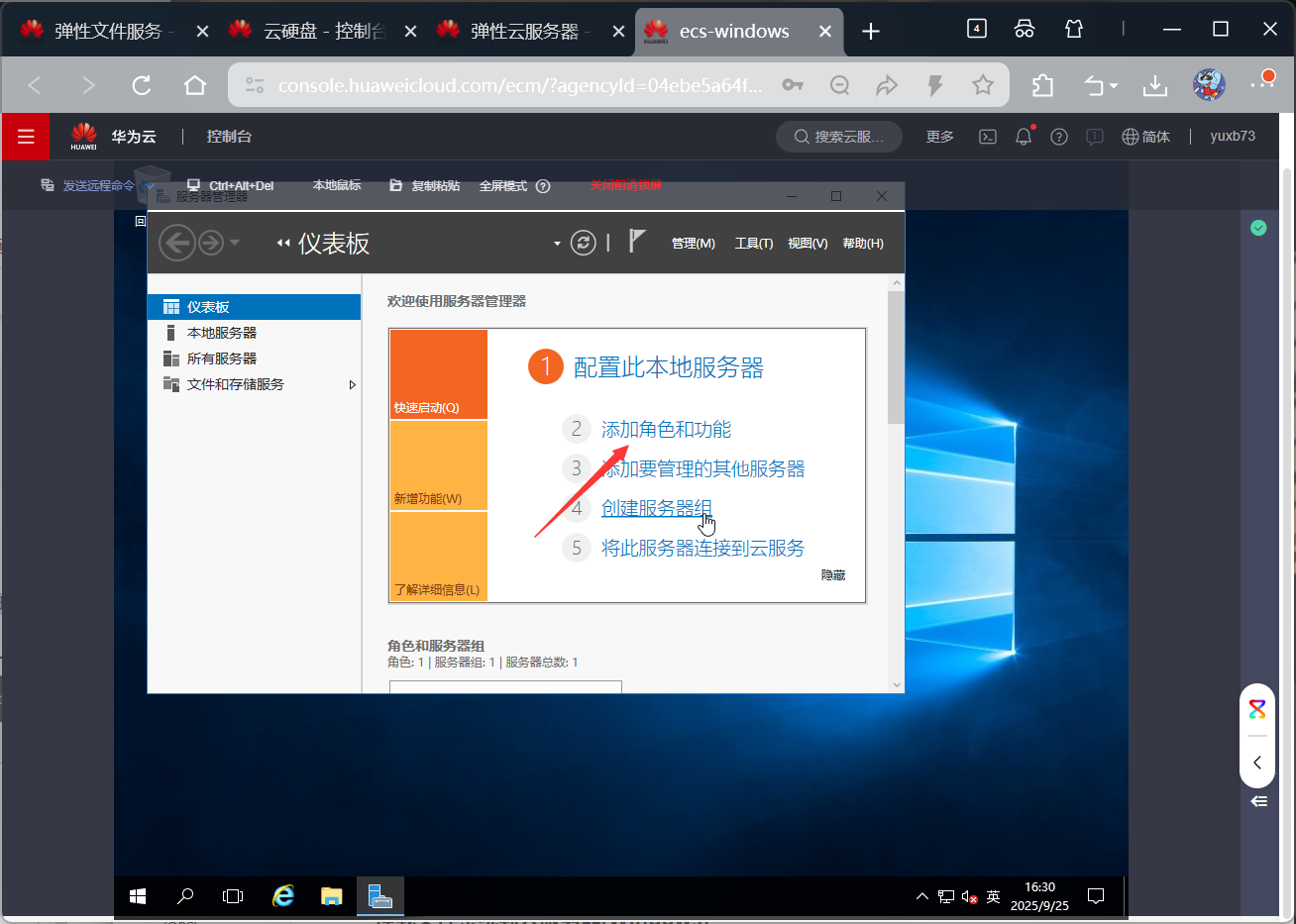Click the network tray icon

point(946,897)
